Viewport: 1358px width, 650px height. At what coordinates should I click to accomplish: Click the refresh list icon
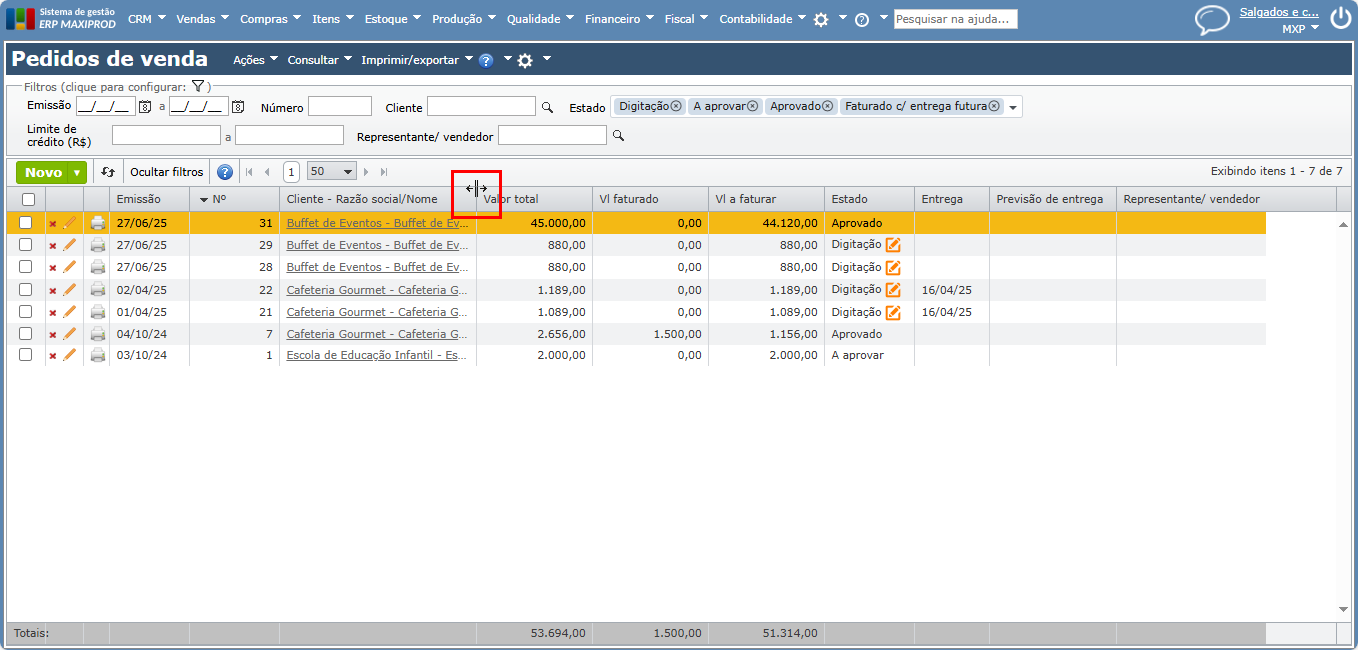[108, 172]
